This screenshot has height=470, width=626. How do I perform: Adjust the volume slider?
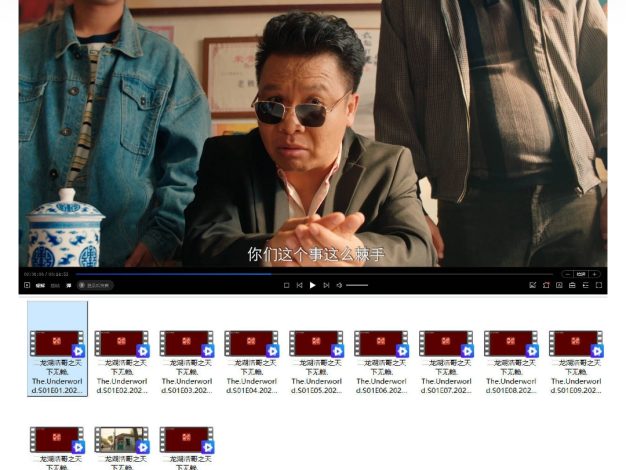click(357, 285)
